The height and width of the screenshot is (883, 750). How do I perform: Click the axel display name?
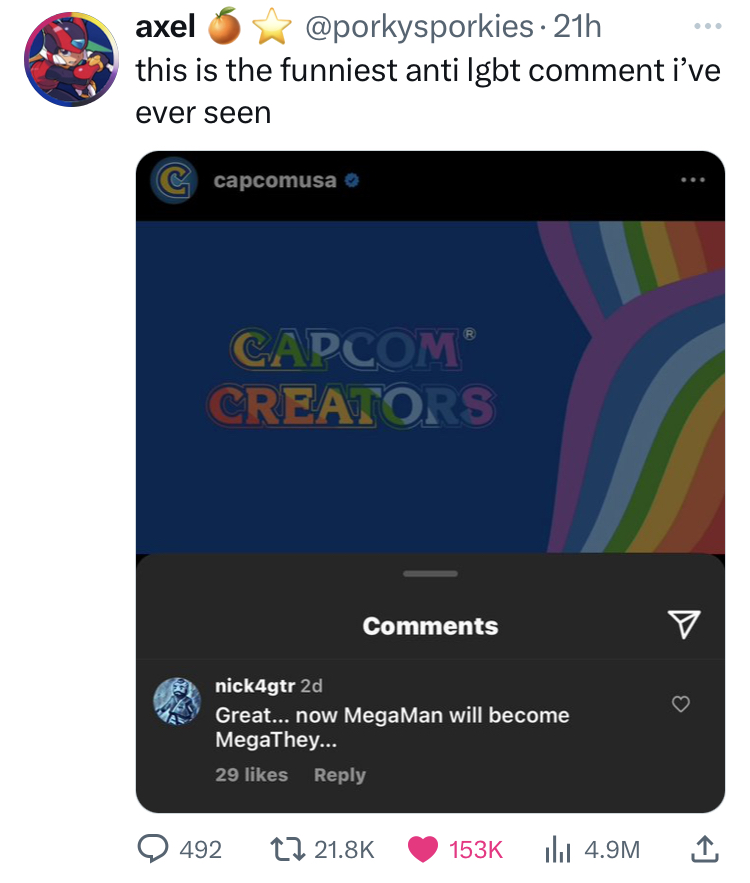tap(166, 26)
